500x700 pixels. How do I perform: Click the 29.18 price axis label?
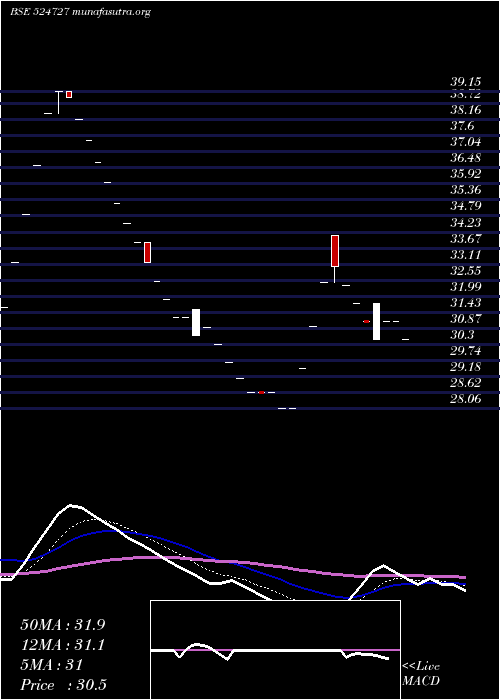[465, 367]
